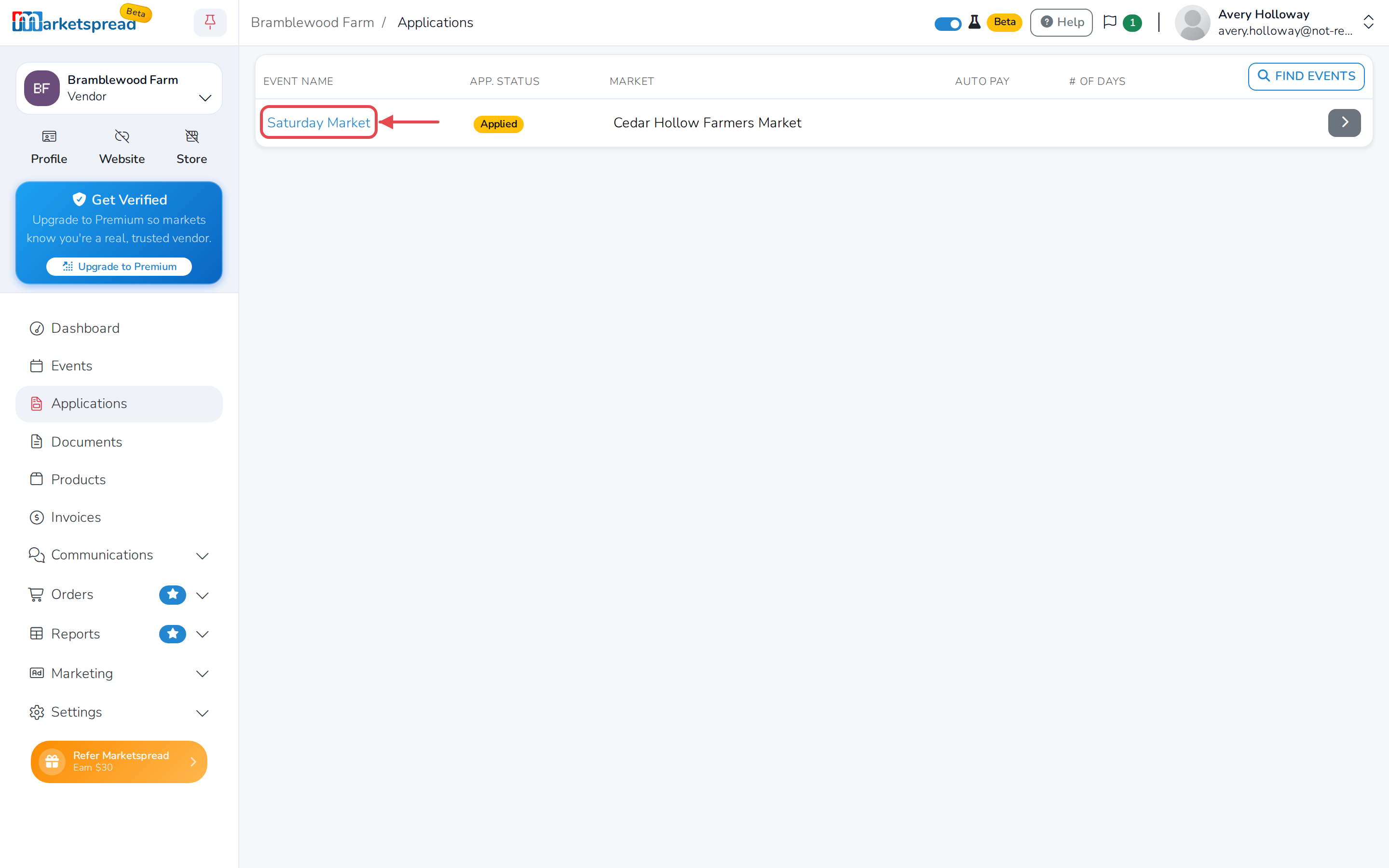
Task: Expand the Marketing menu chevron
Action: pyautogui.click(x=202, y=674)
